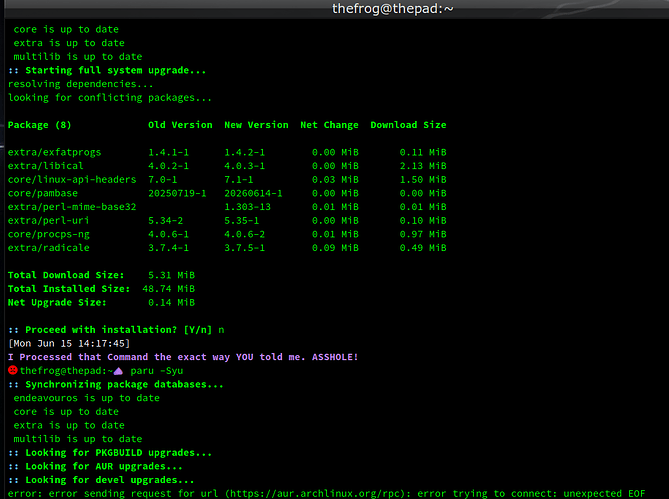Click the 'Proceed with installation? [Y/n]' prompt

(x=110, y=330)
